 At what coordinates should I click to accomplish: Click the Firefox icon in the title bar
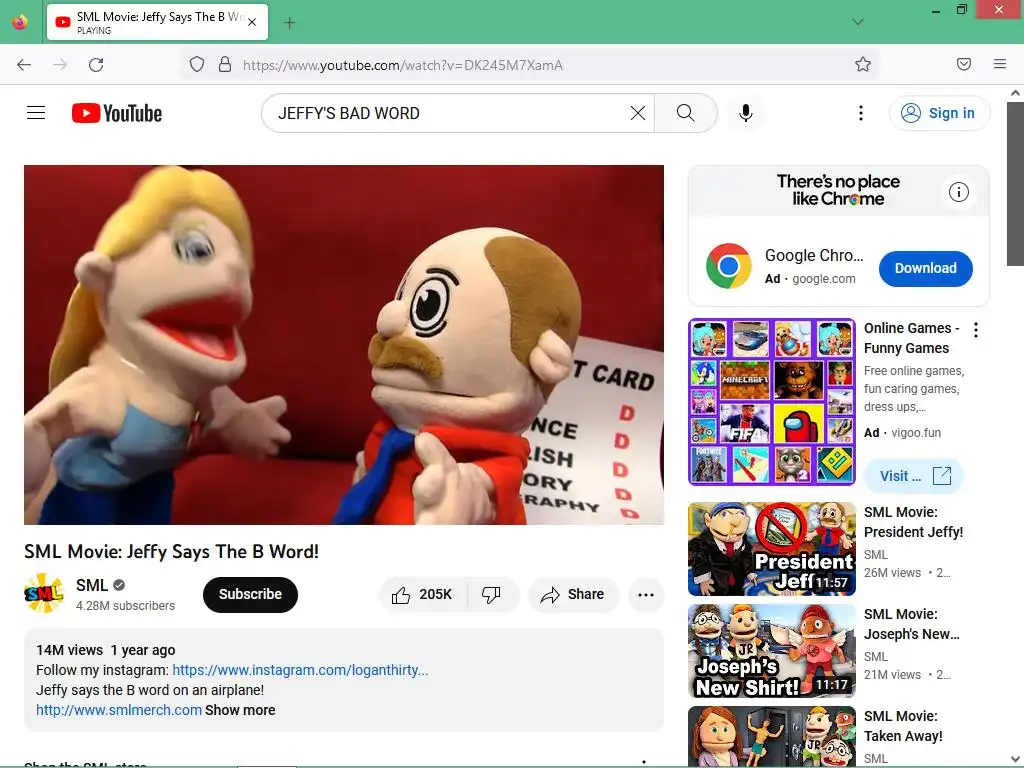[20, 22]
